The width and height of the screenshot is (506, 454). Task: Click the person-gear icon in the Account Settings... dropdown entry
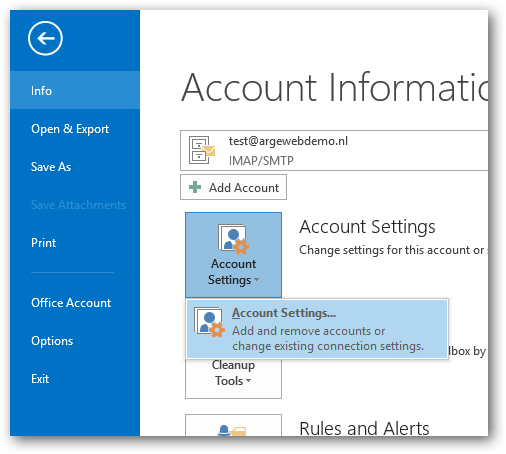tap(210, 322)
